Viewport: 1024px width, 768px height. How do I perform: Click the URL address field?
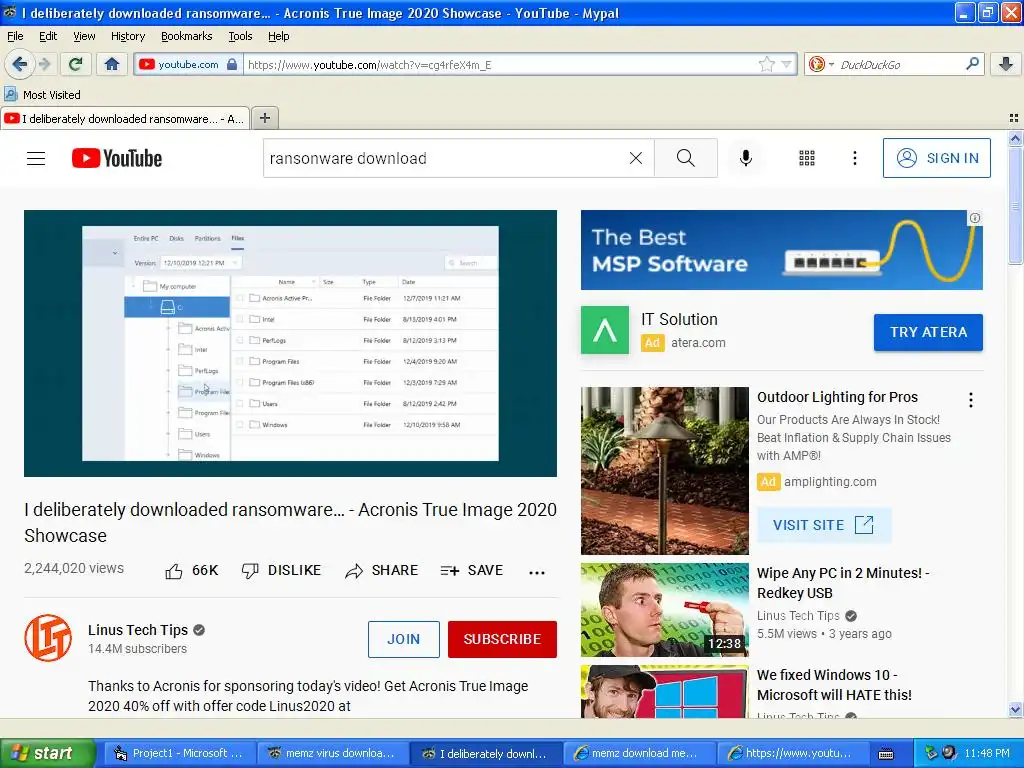pos(500,65)
